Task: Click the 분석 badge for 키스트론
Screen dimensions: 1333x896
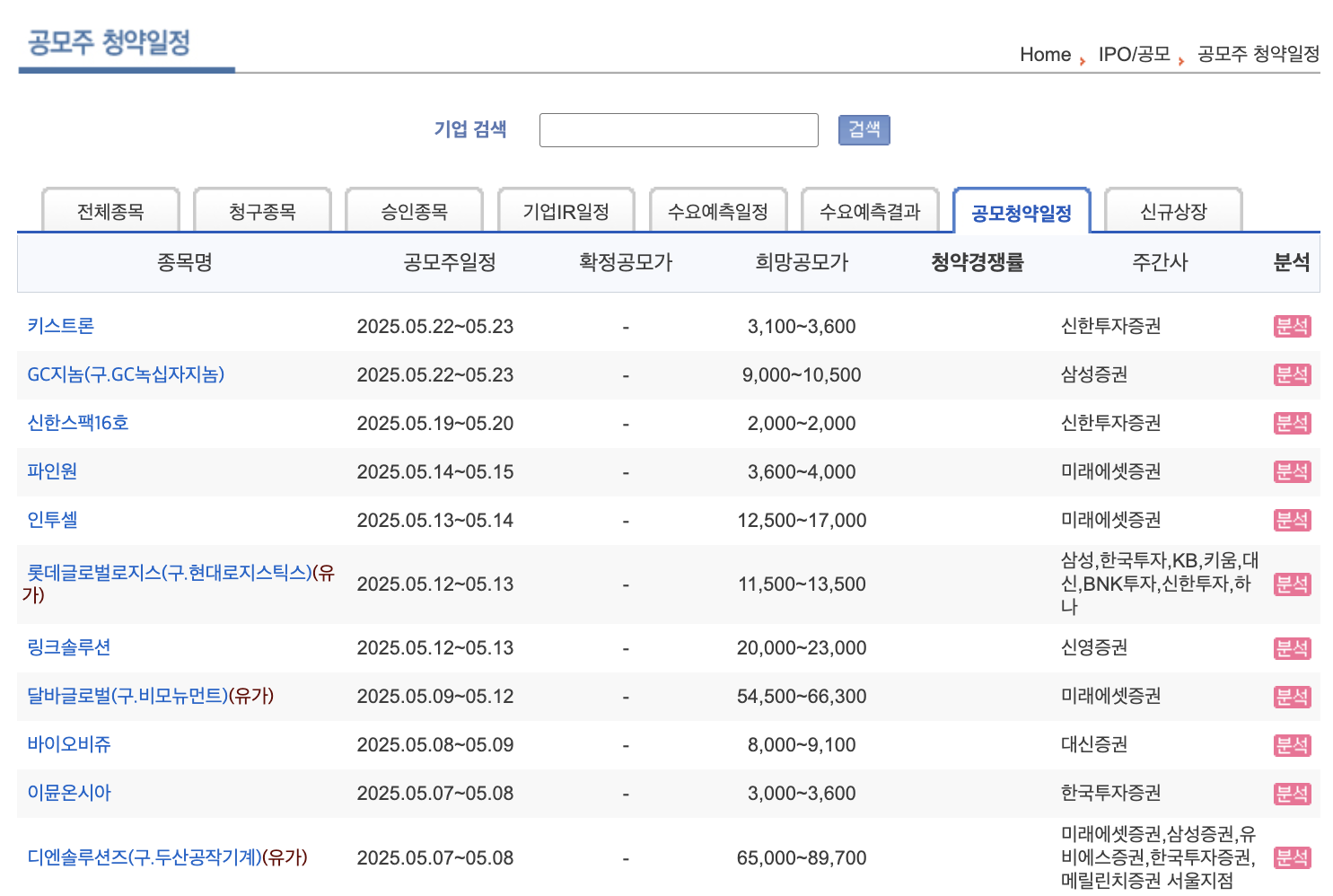Action: (x=1293, y=326)
